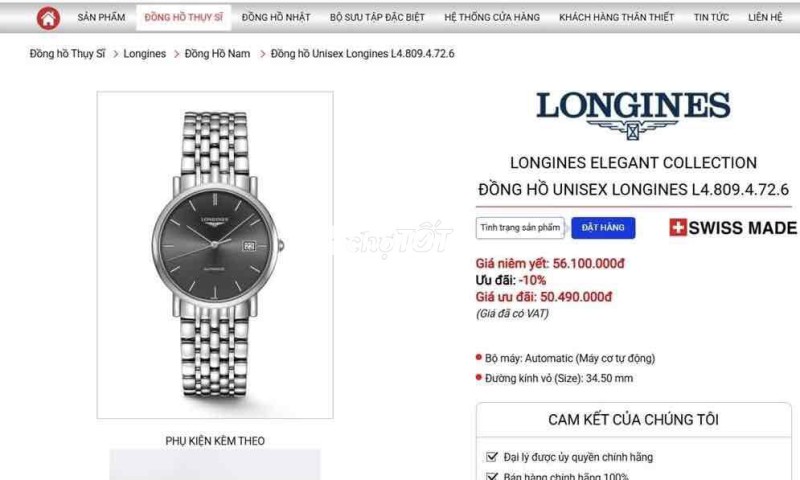Toggle the Bán hàng chính hãng 100% checkbox
Image resolution: width=800 pixels, height=480 pixels.
(492, 476)
